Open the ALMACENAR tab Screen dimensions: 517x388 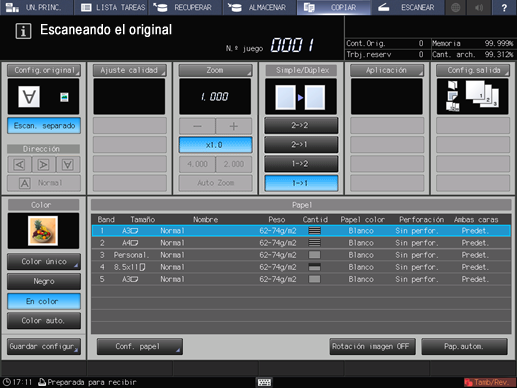[x=260, y=7]
